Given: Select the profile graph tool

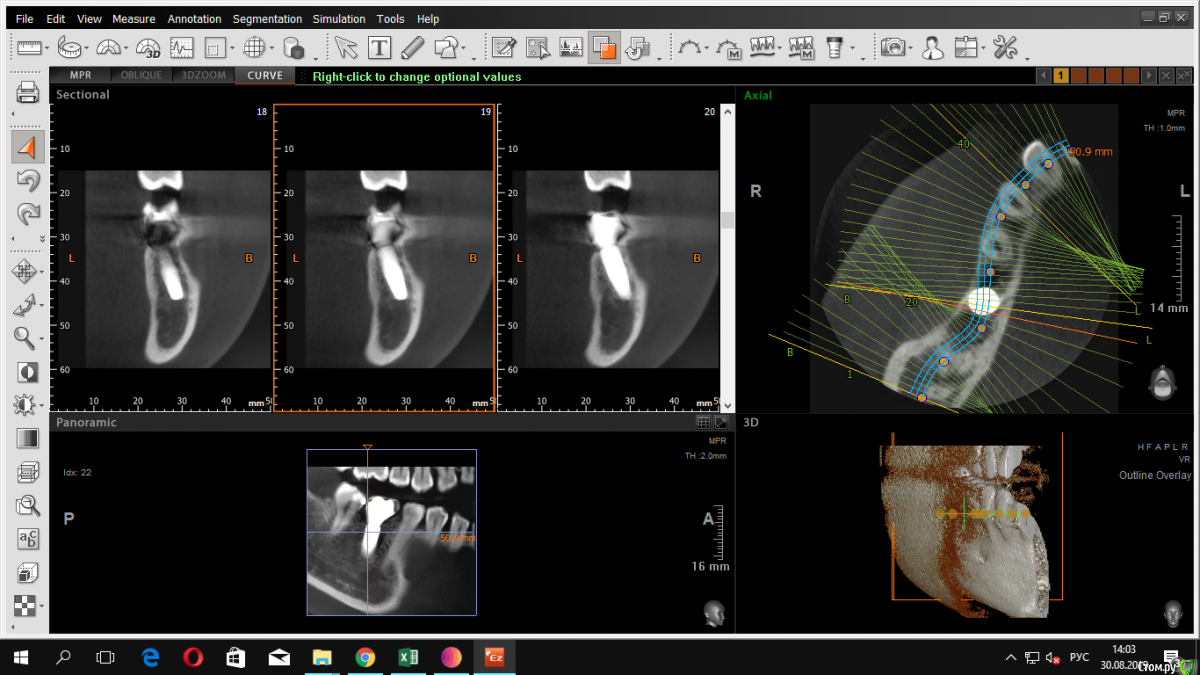Looking at the screenshot, I should click(181, 47).
